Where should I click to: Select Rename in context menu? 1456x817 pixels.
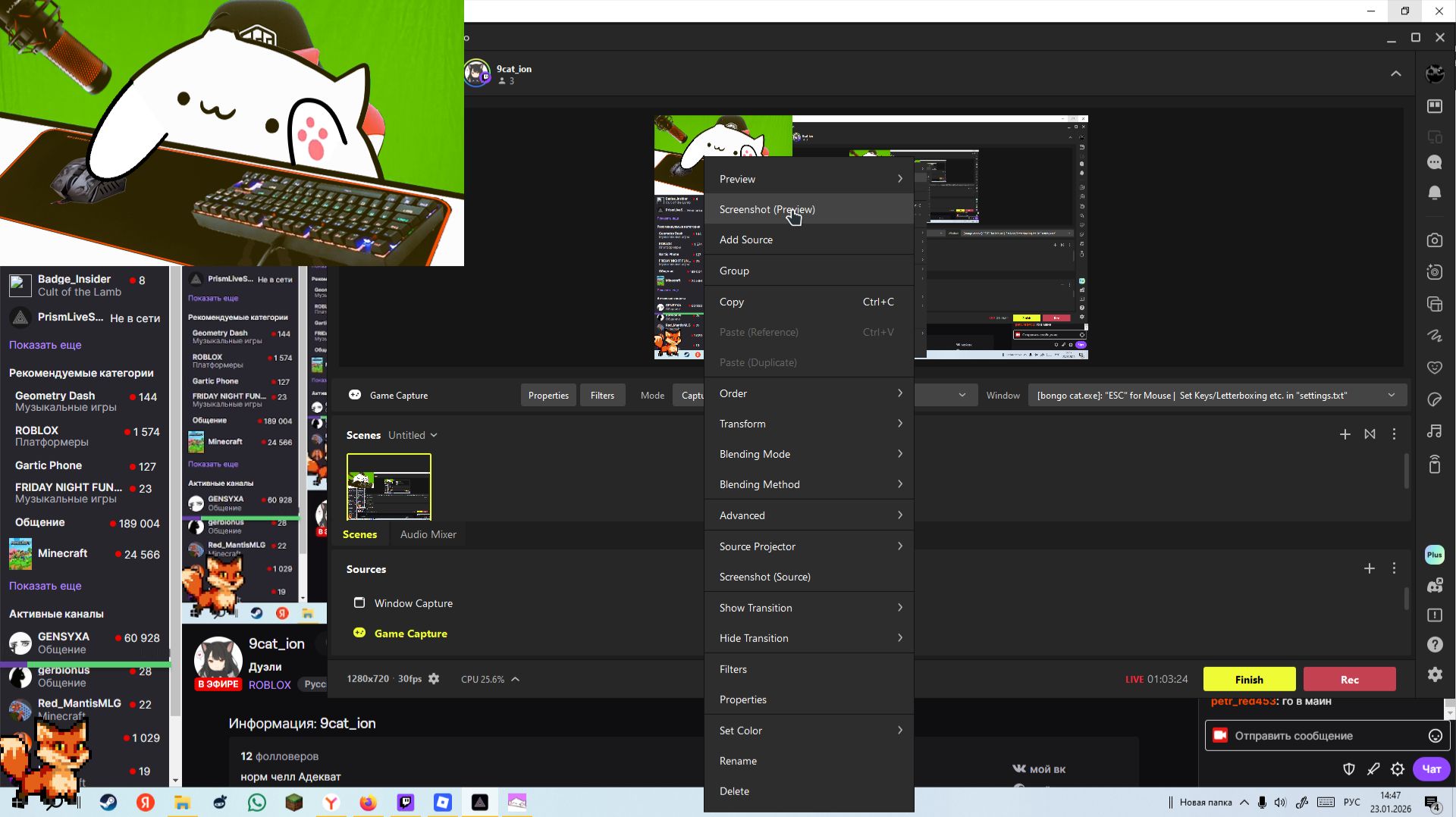(809, 761)
